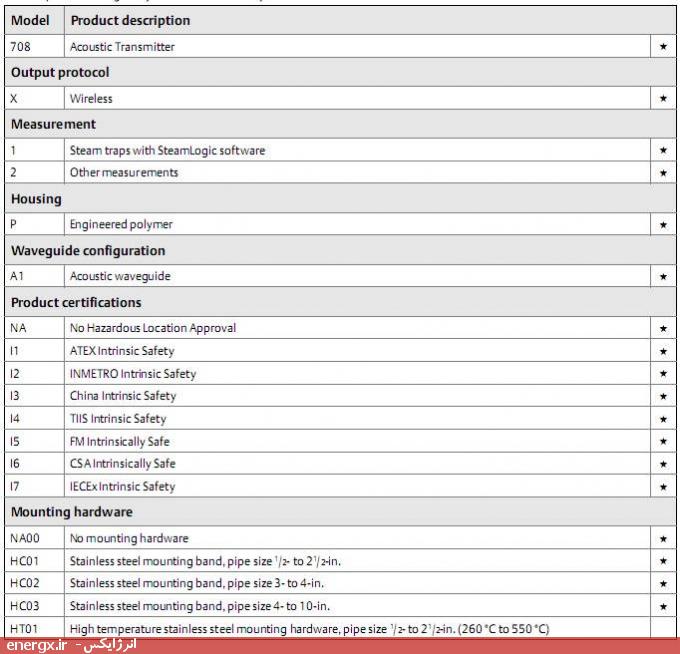Image resolution: width=680 pixels, height=654 pixels.
Task: Click the Wireless description text
Action: (x=91, y=99)
